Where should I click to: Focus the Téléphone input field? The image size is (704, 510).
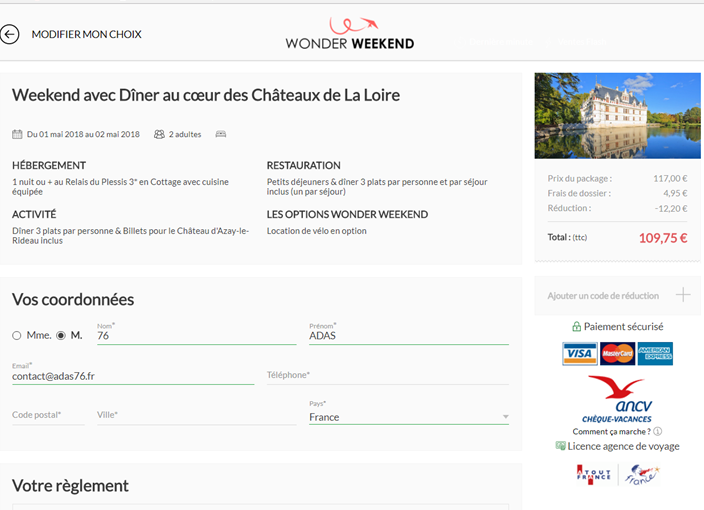(387, 375)
